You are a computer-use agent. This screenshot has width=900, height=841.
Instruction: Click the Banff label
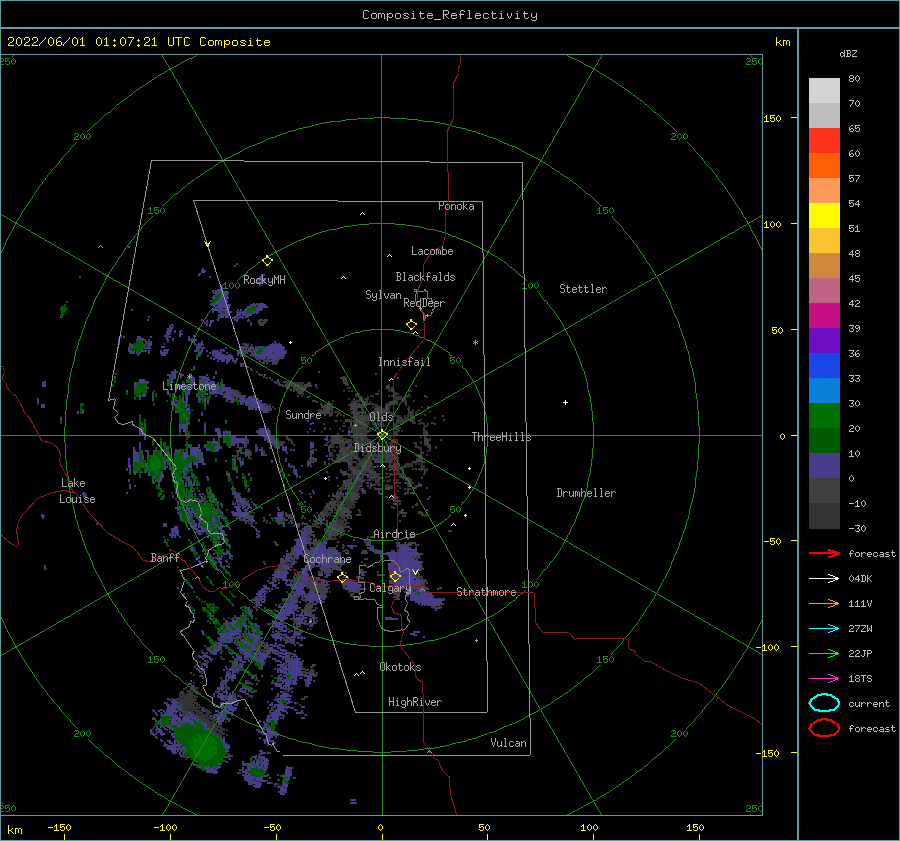165,557
